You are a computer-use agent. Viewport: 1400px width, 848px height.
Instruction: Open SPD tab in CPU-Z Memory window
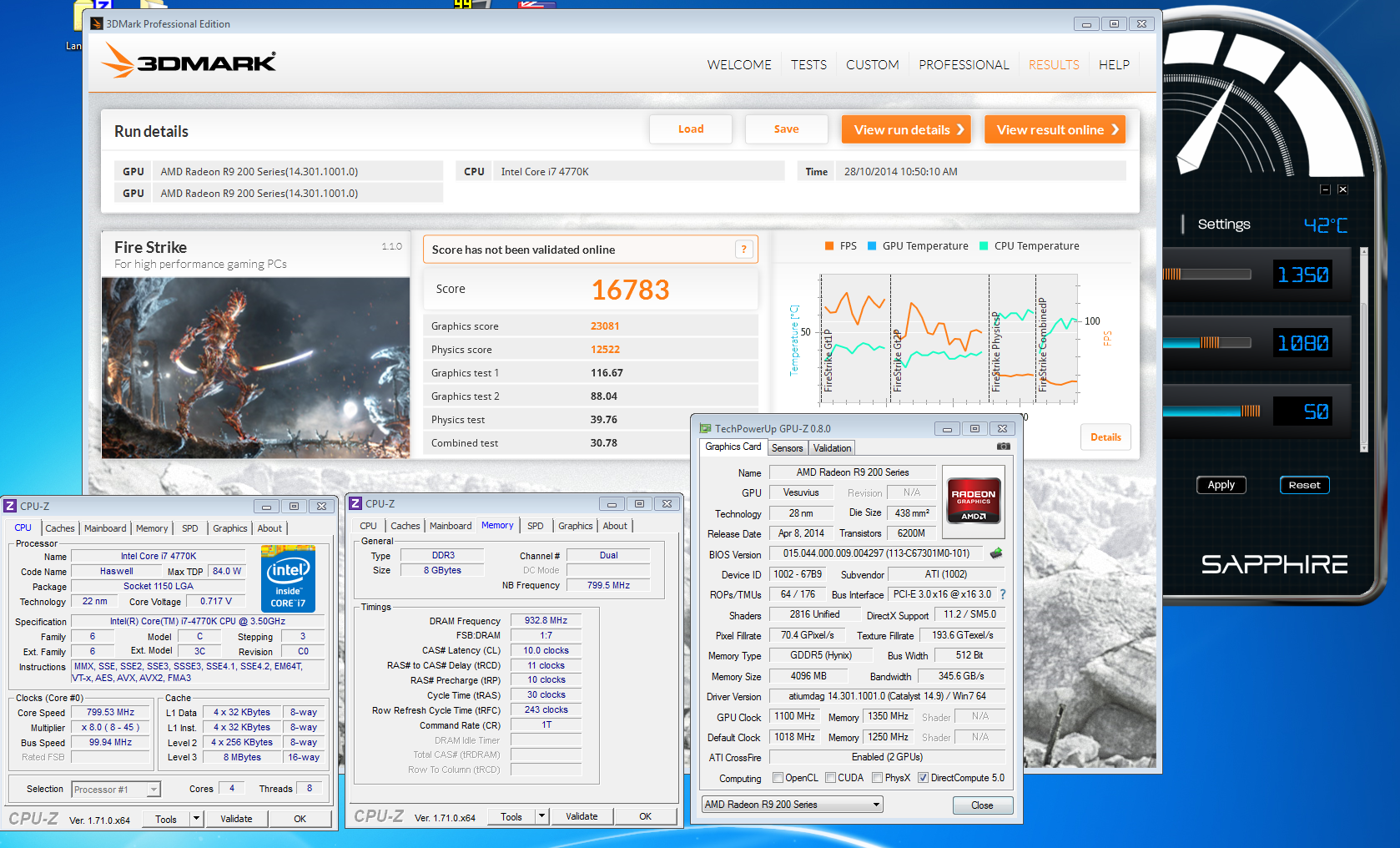(536, 526)
